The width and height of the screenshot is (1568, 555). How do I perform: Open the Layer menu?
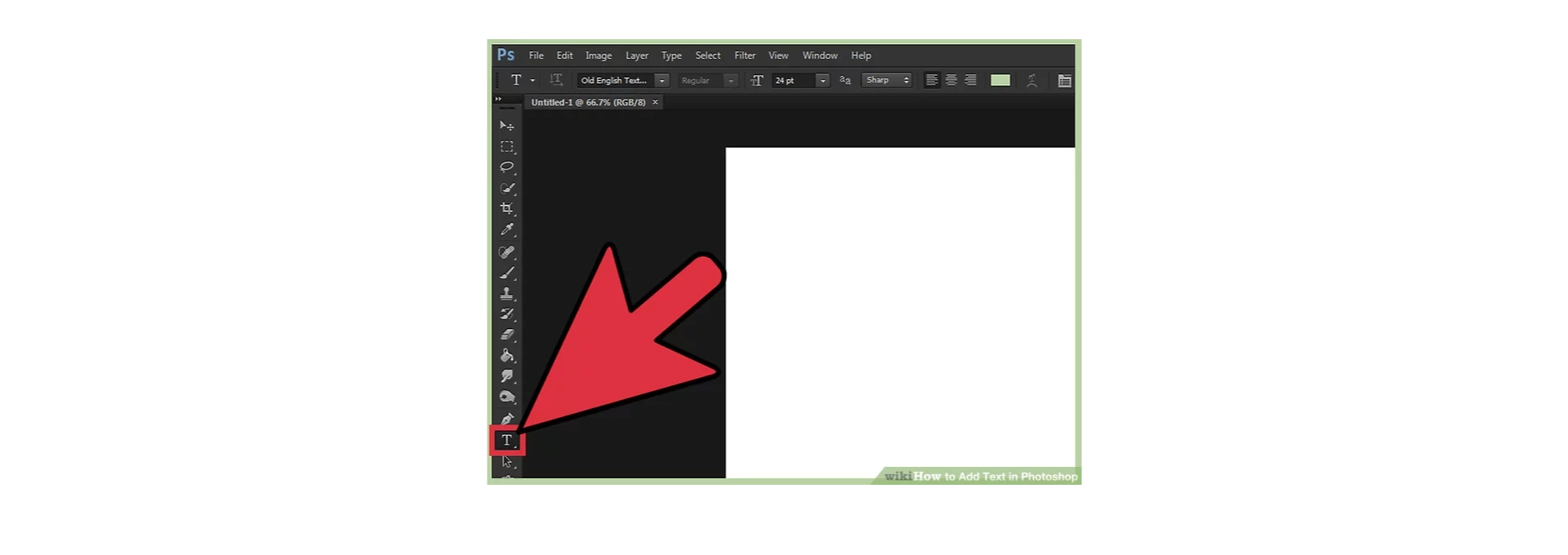tap(637, 55)
